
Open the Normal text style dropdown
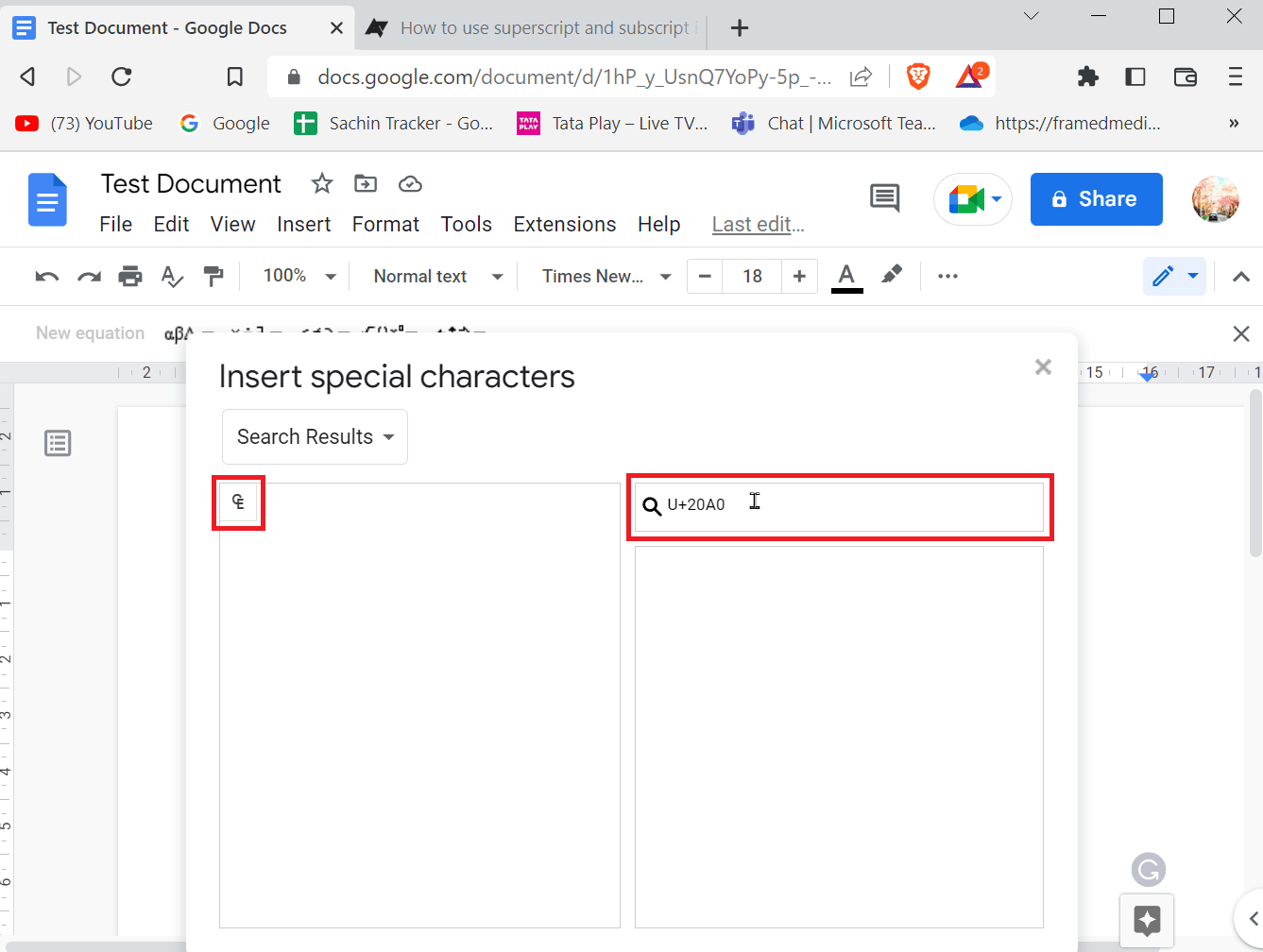point(438,276)
